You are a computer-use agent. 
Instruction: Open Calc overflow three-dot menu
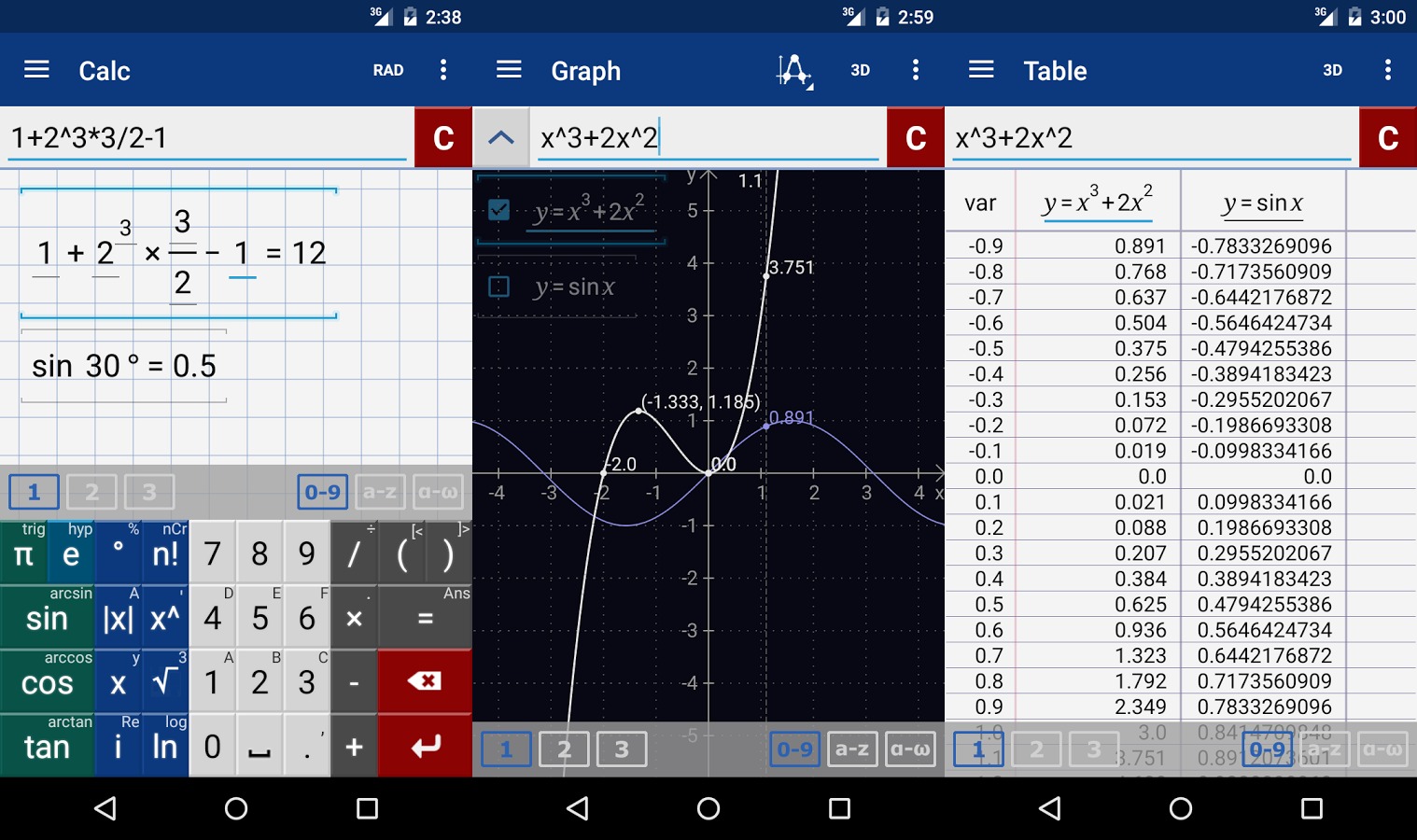click(443, 70)
